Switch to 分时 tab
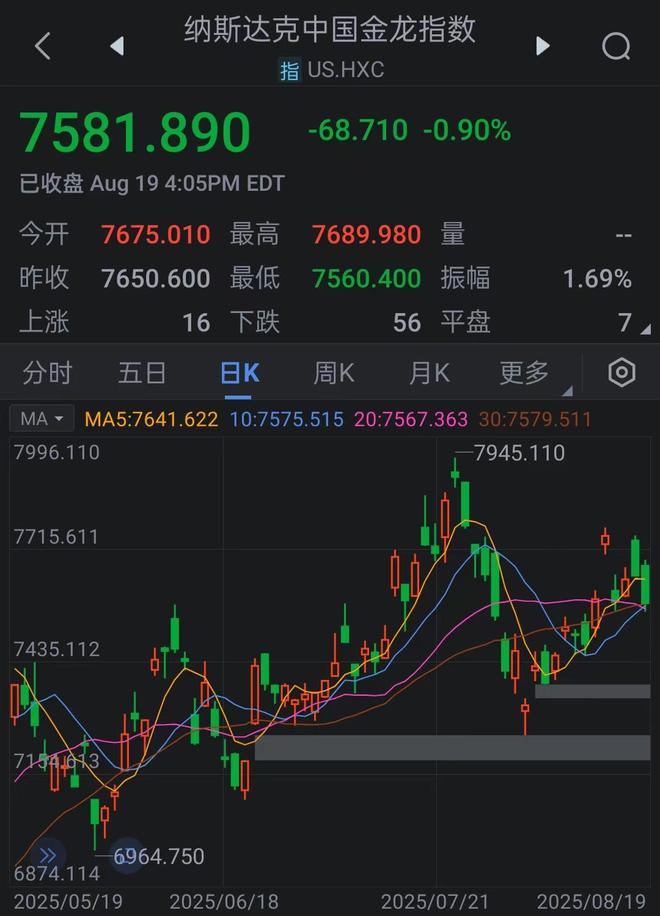The height and width of the screenshot is (916, 660). coord(47,373)
